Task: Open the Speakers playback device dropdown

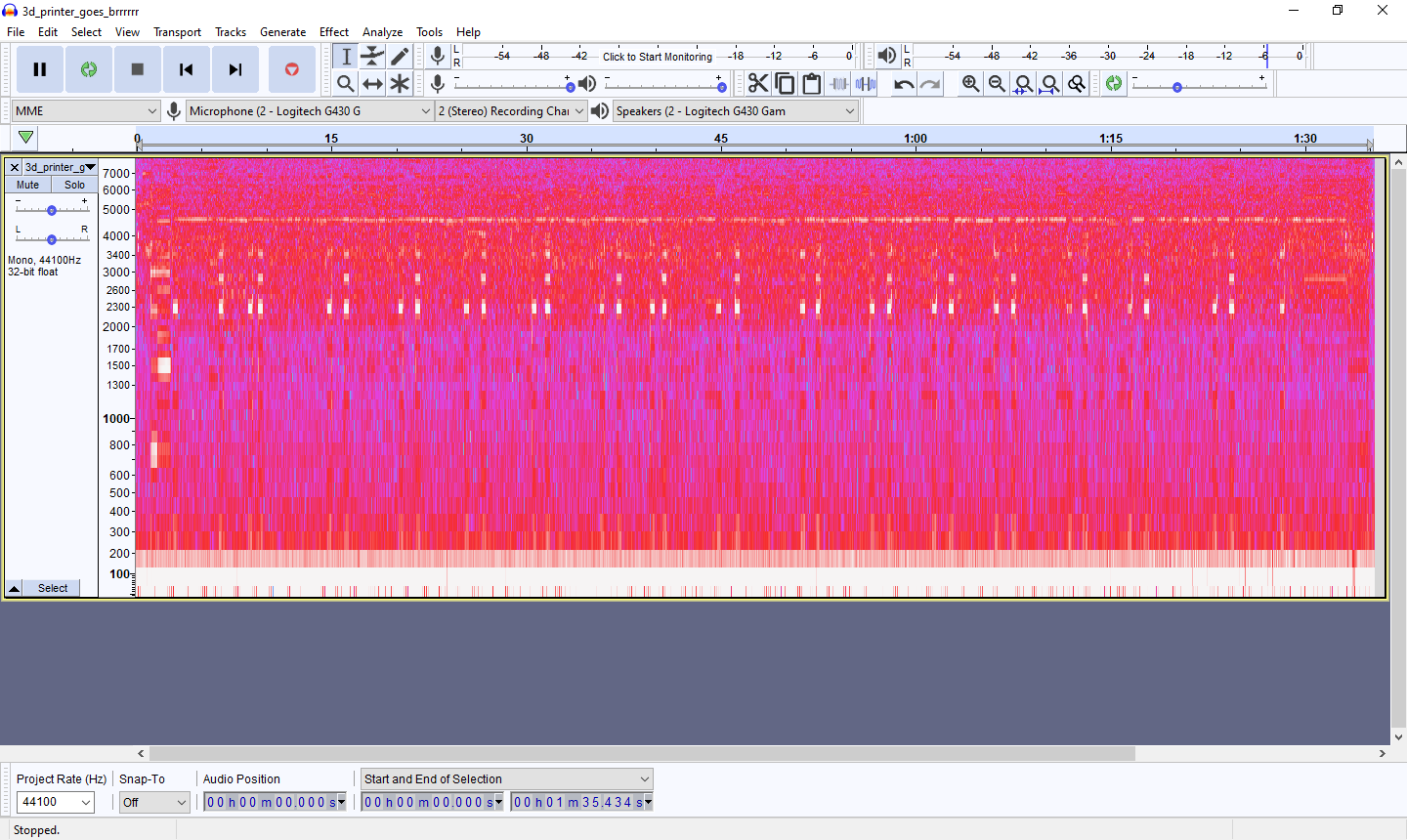Action: pyautogui.click(x=736, y=111)
